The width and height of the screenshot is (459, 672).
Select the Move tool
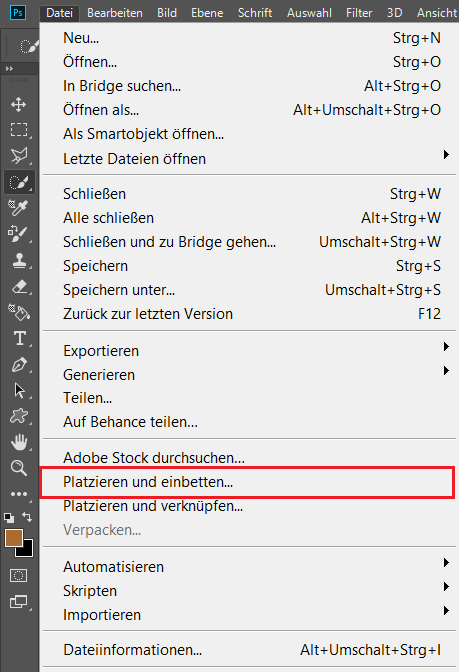coord(18,104)
